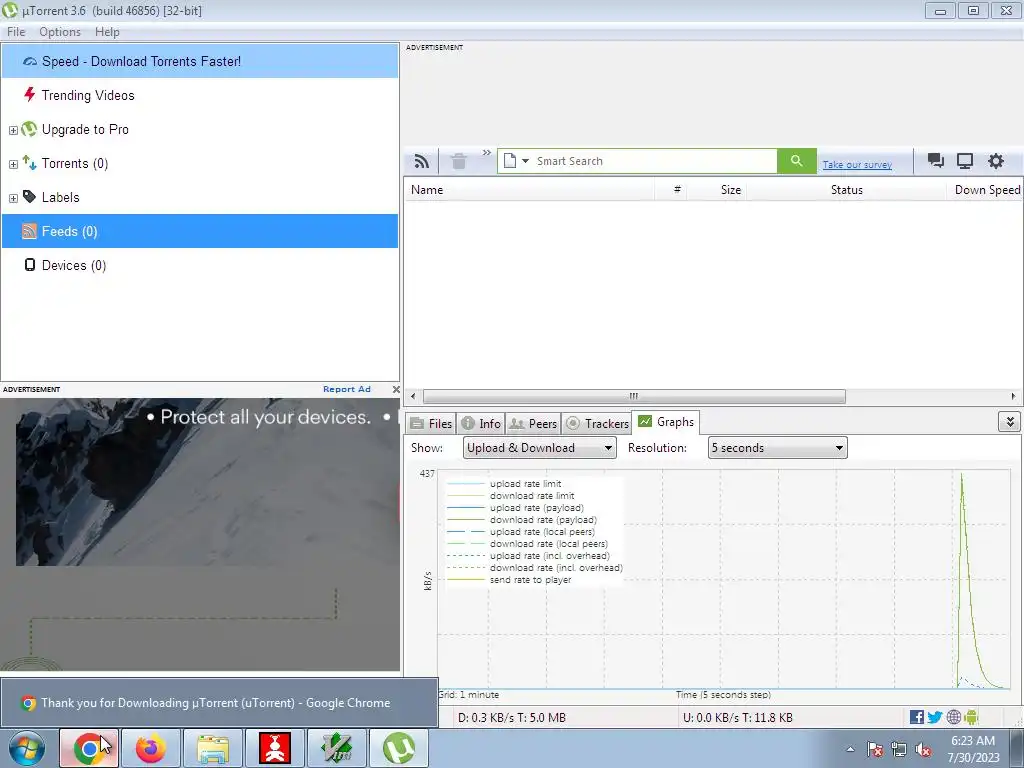Click the RSS feed toolbar icon
Viewport: 1024px width, 768px height.
pos(422,161)
